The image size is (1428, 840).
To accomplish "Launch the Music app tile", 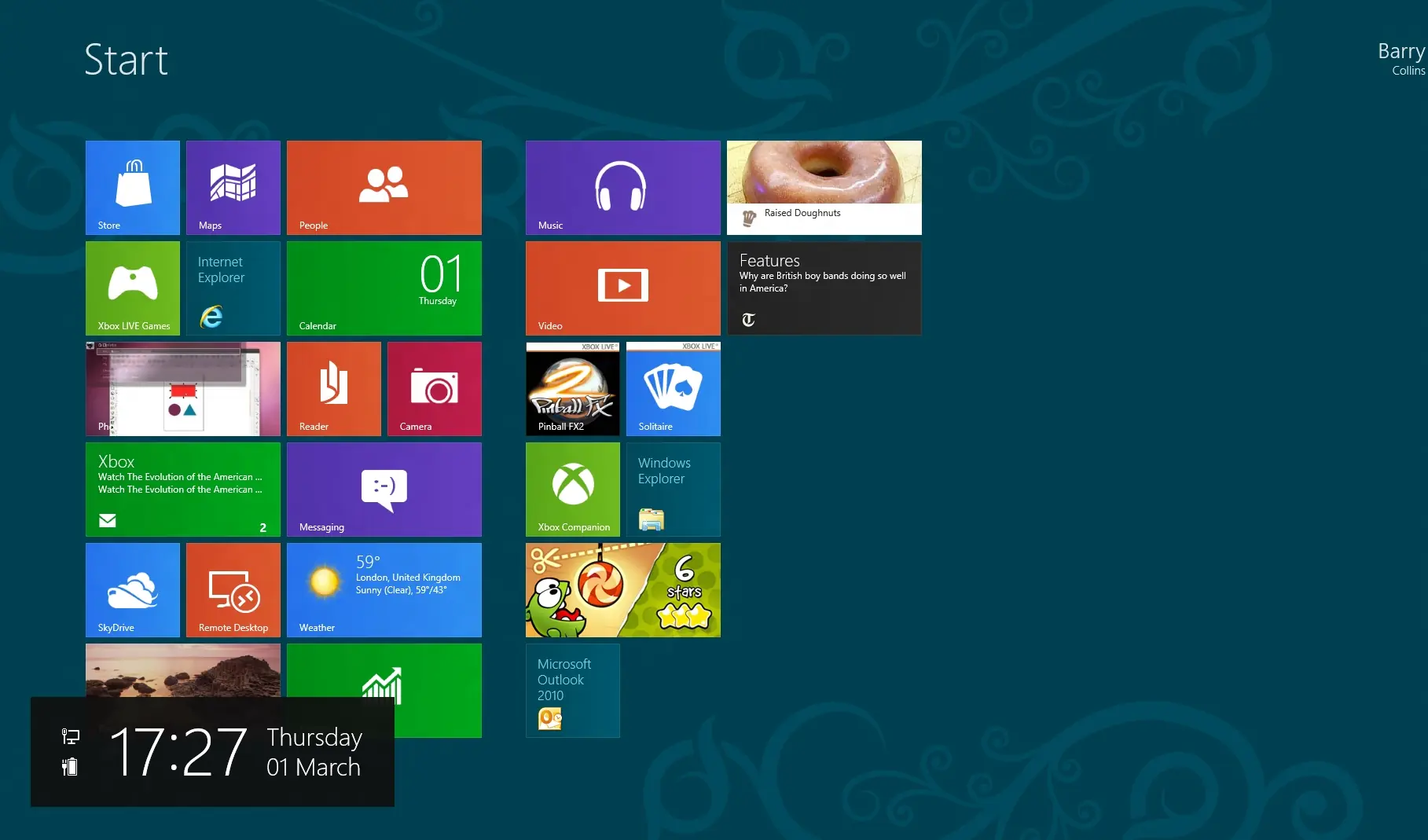I will tap(623, 188).
